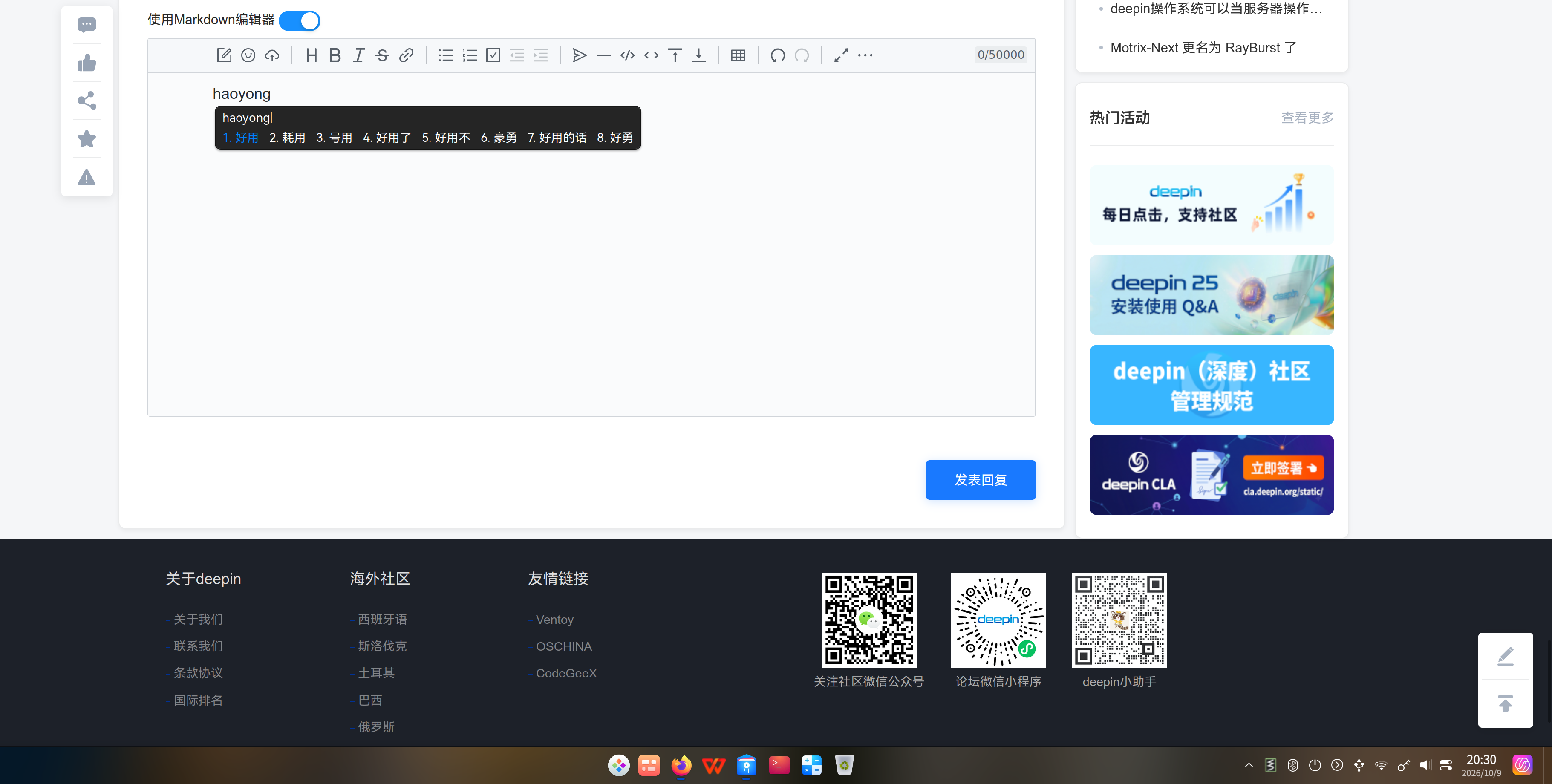Toggle bold formatting
Image resolution: width=1552 pixels, height=784 pixels.
pos(335,55)
